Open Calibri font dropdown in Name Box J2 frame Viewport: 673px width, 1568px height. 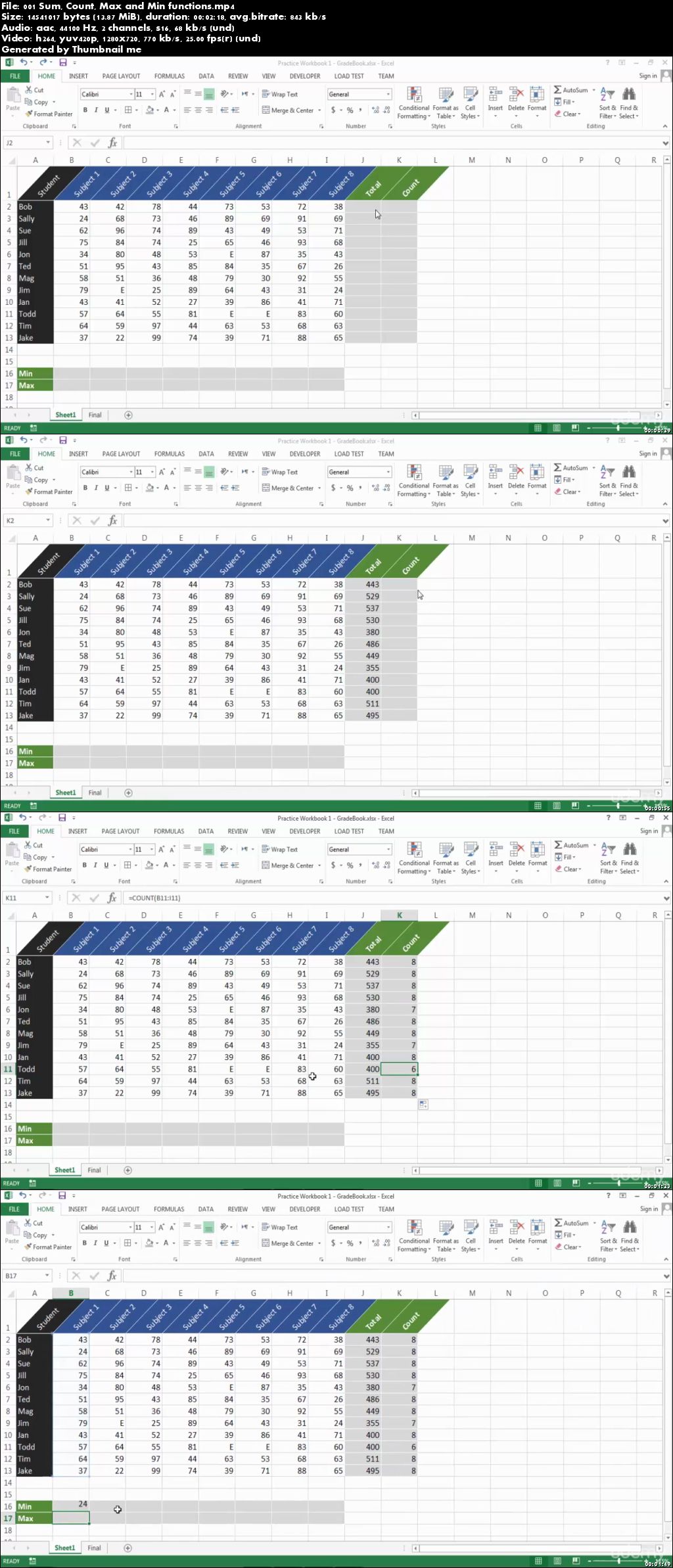click(x=131, y=94)
